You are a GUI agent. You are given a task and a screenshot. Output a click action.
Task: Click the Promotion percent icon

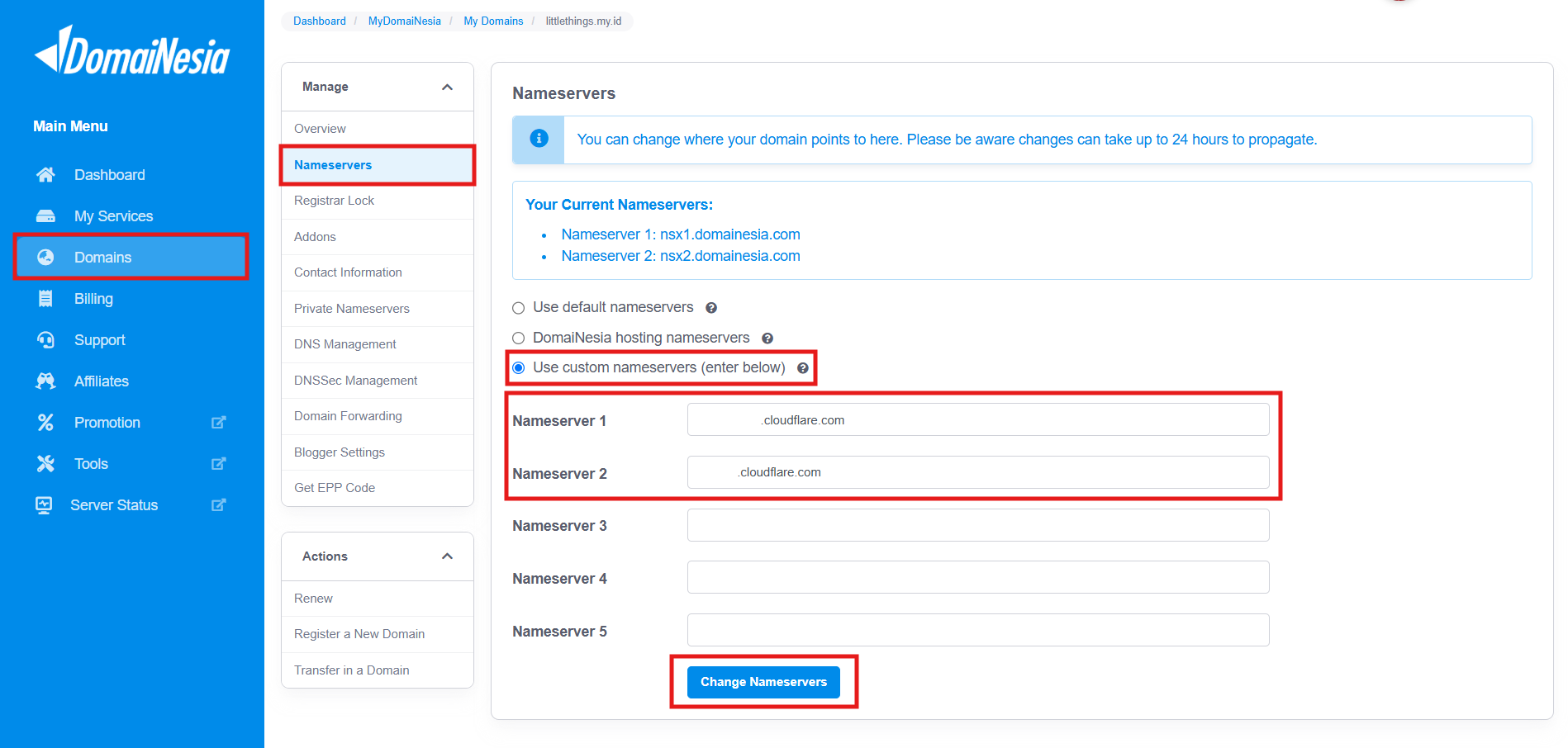coord(45,423)
